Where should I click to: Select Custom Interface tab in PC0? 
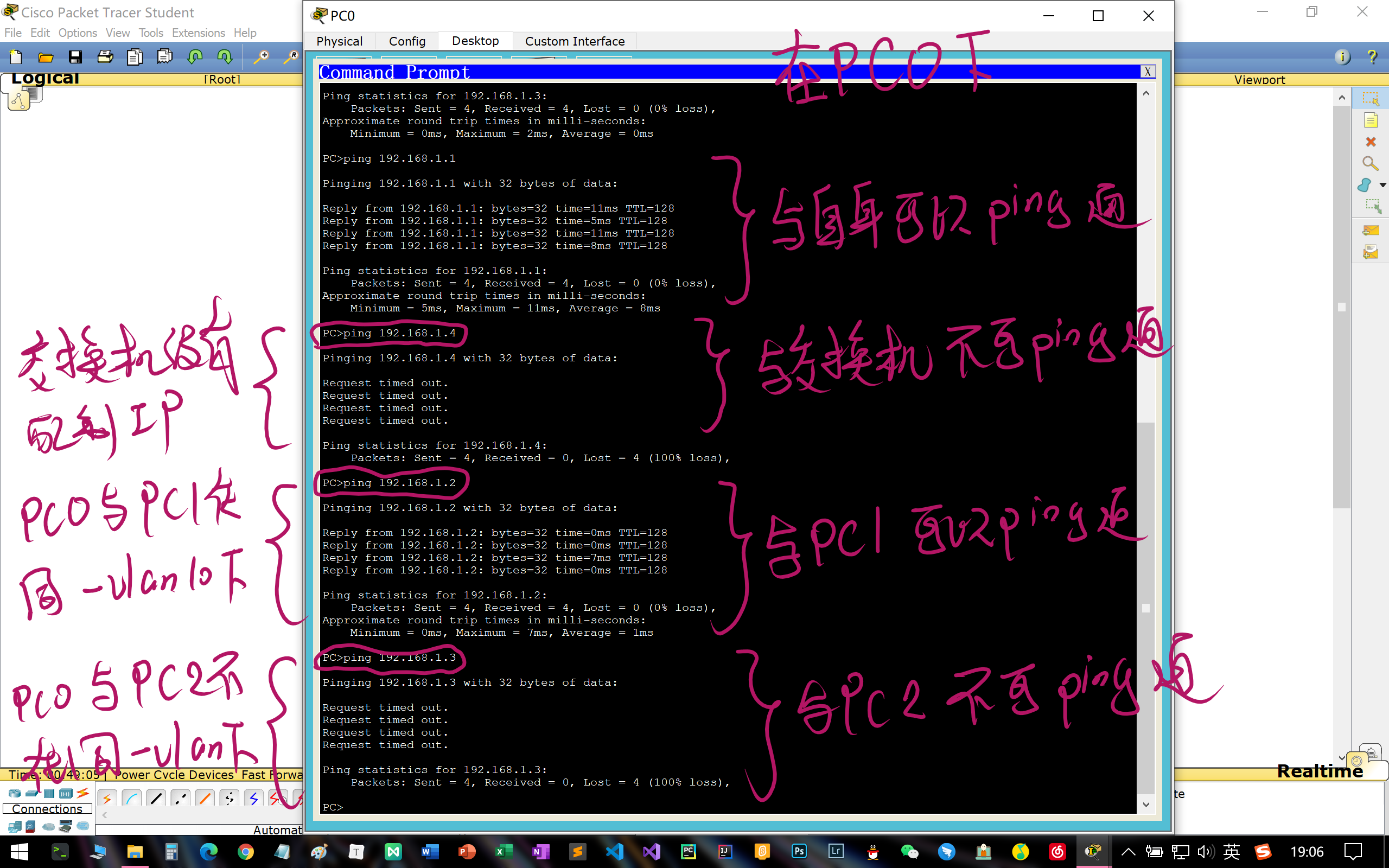click(575, 41)
